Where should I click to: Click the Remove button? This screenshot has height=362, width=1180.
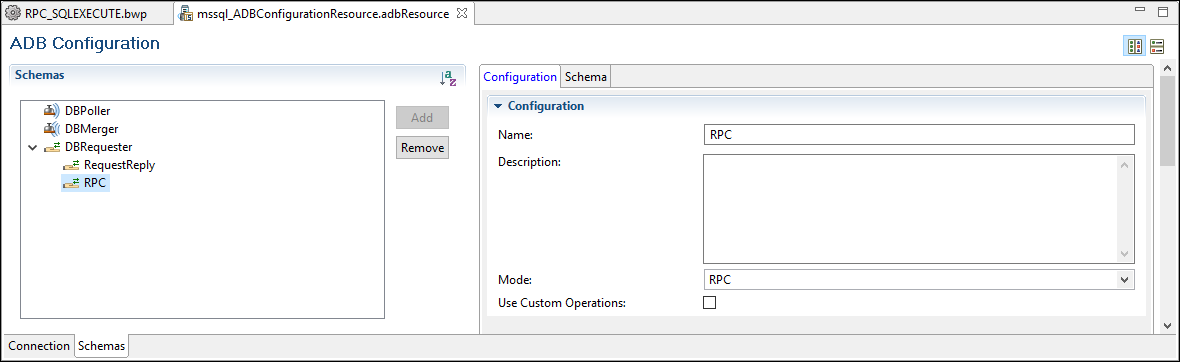point(422,148)
